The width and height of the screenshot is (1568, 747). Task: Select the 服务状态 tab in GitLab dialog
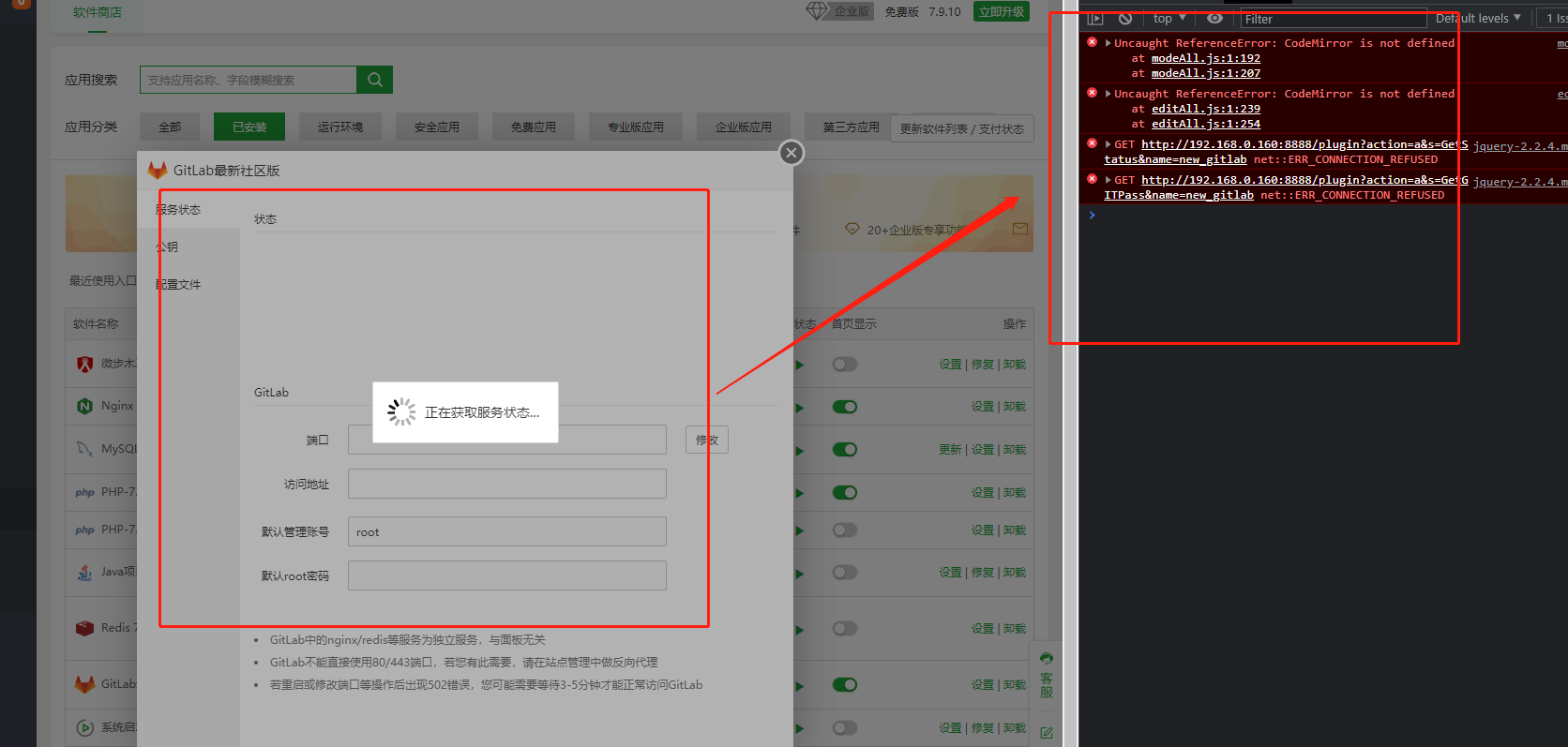point(188,209)
